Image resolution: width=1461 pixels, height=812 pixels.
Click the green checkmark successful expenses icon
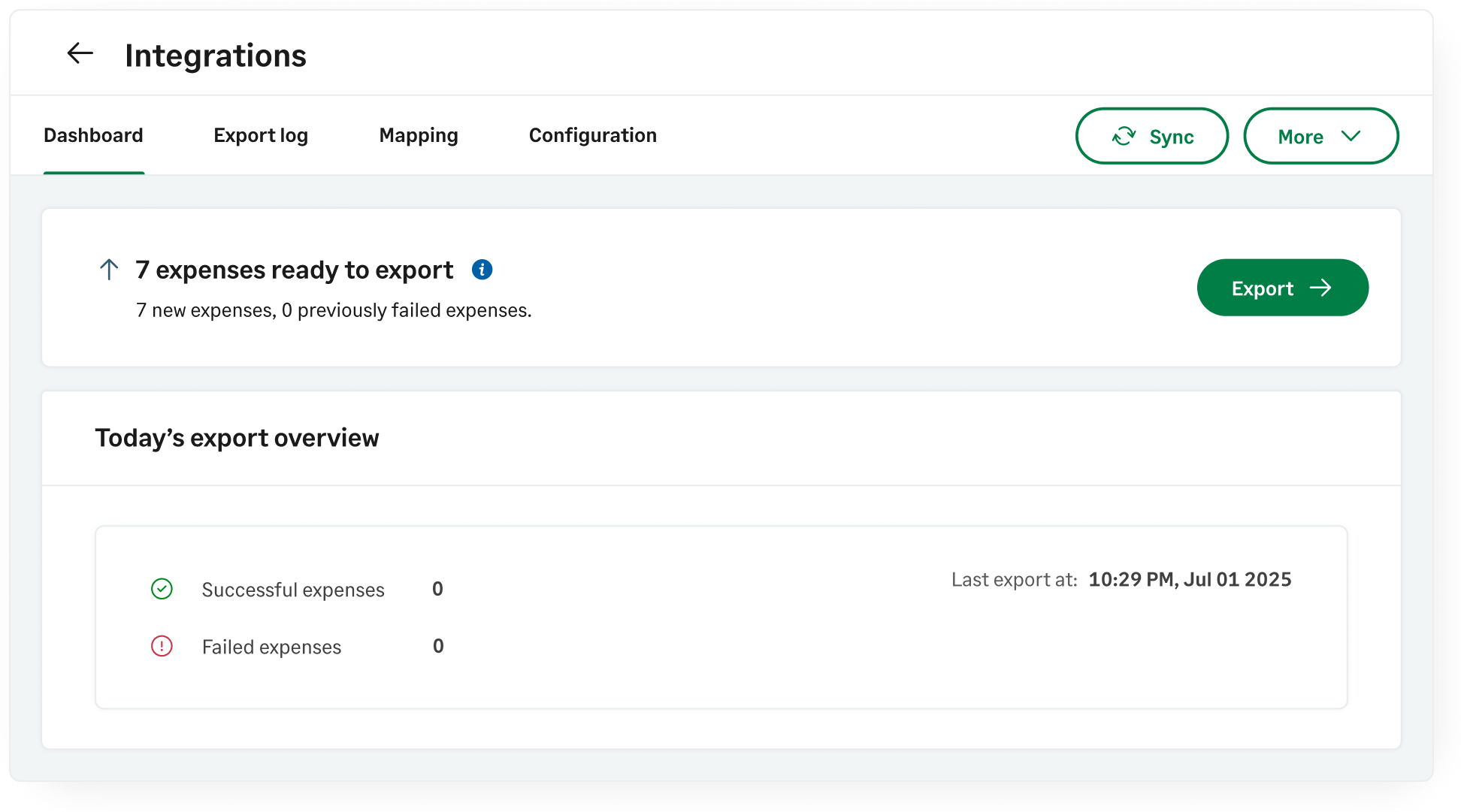[162, 589]
